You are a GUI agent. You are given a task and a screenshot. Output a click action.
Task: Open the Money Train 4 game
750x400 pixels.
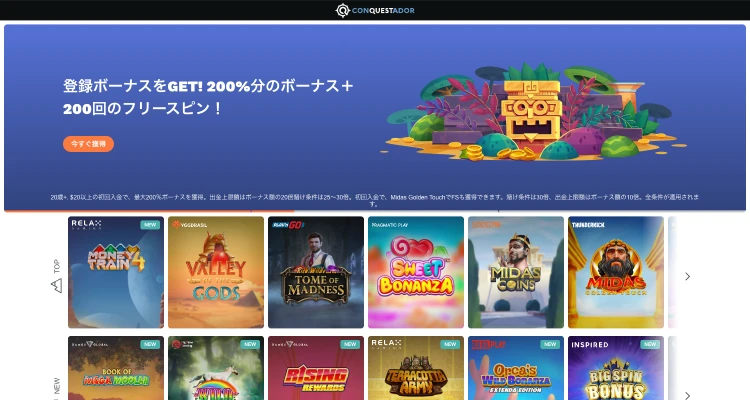[116, 272]
